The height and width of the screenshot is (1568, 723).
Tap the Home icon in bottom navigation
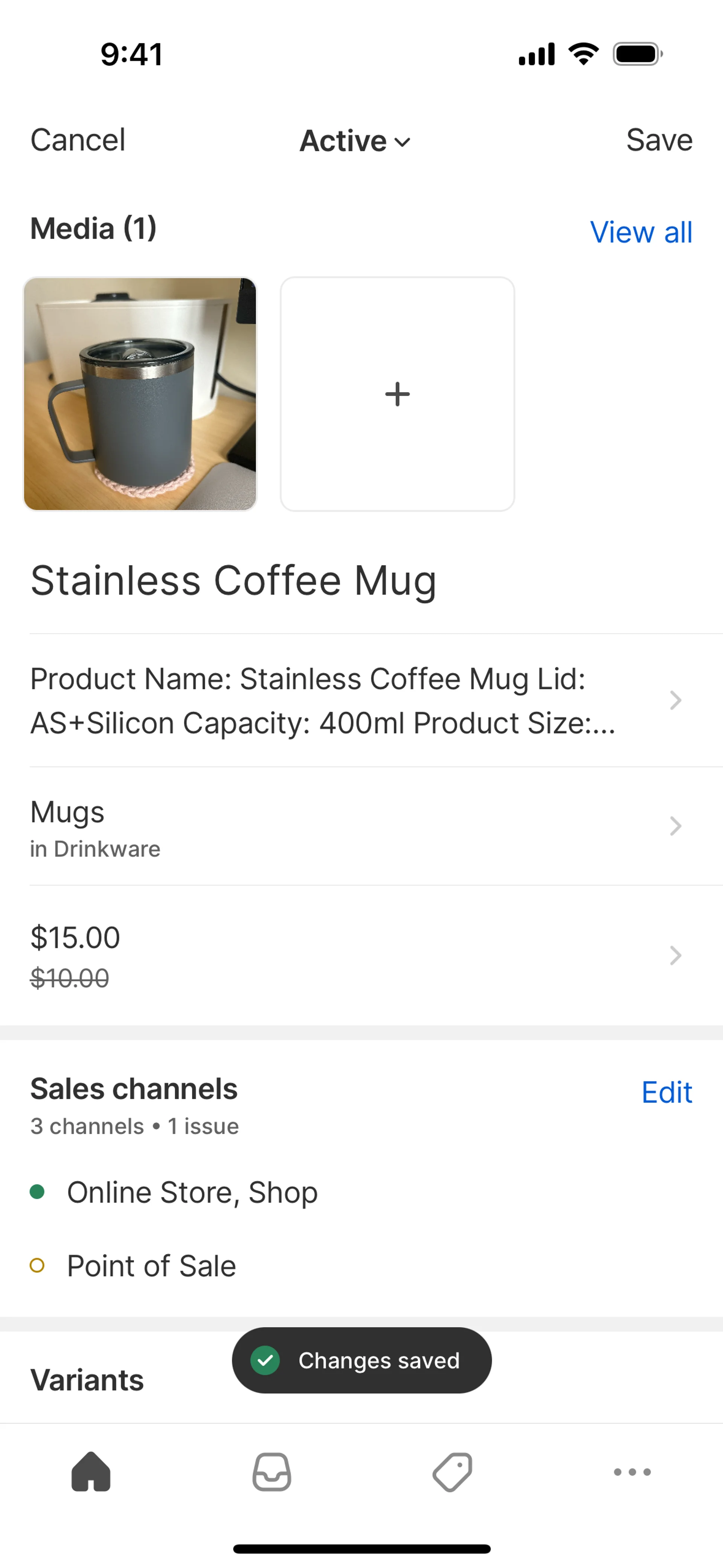pos(91,1472)
